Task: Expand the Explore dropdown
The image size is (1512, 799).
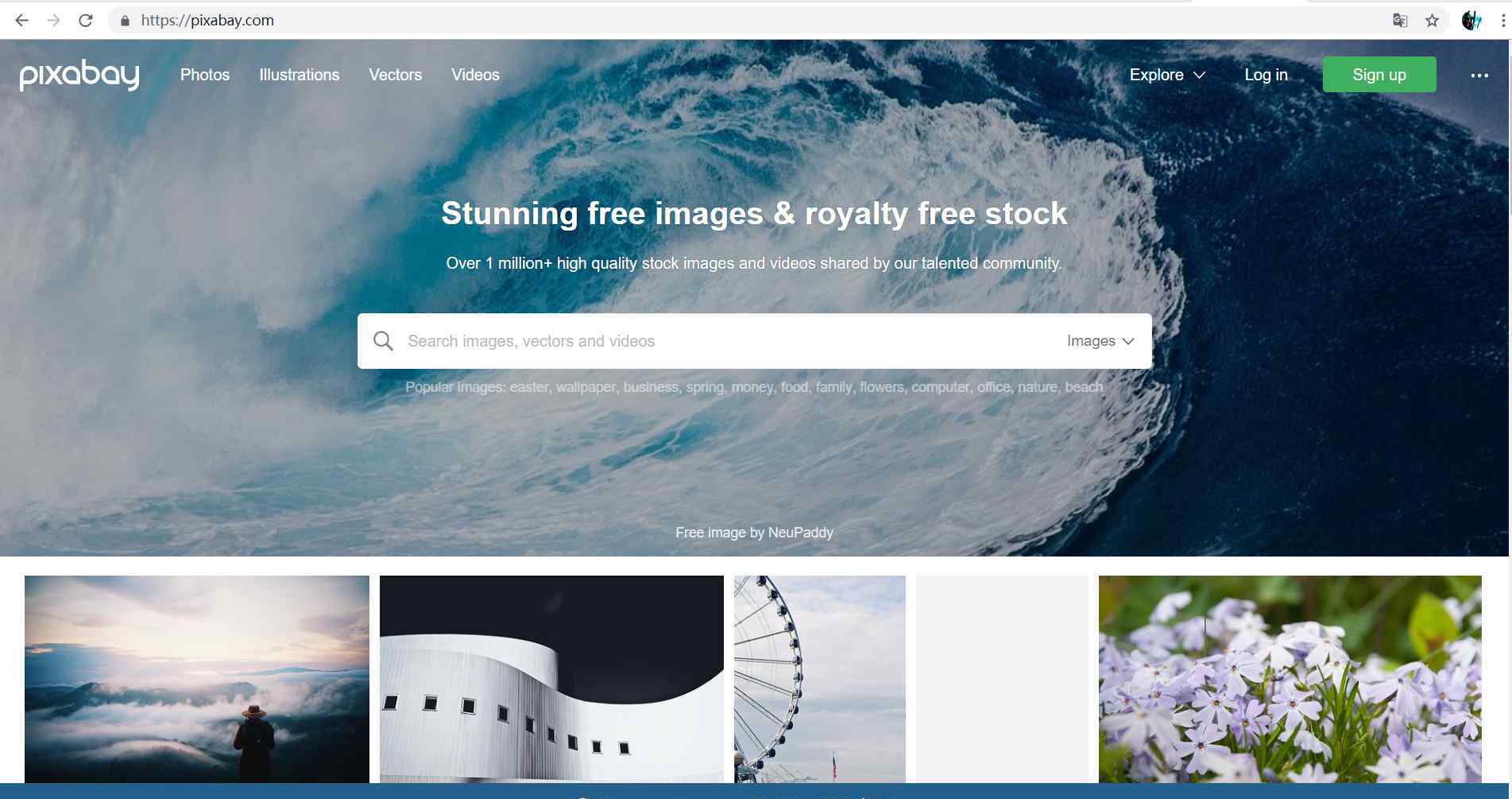Action: click(x=1167, y=75)
